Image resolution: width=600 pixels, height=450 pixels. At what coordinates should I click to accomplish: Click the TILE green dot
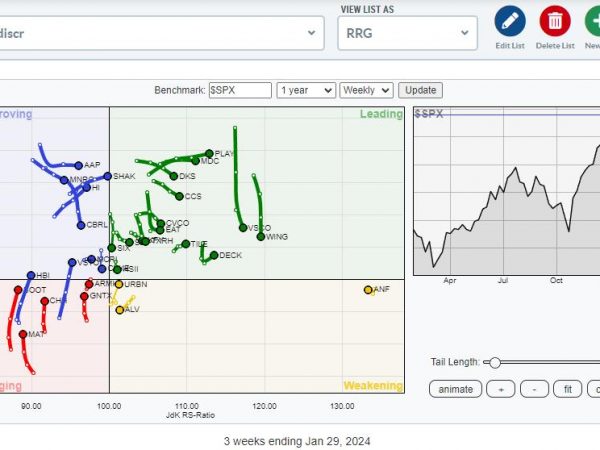coord(186,244)
